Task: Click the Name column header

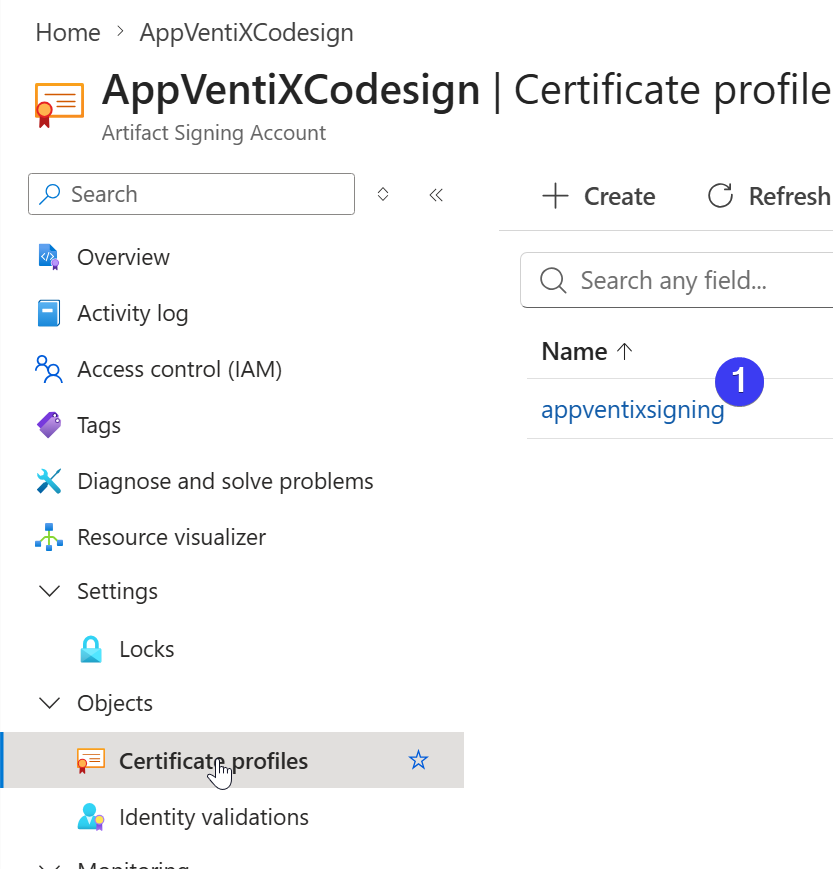Action: (574, 351)
